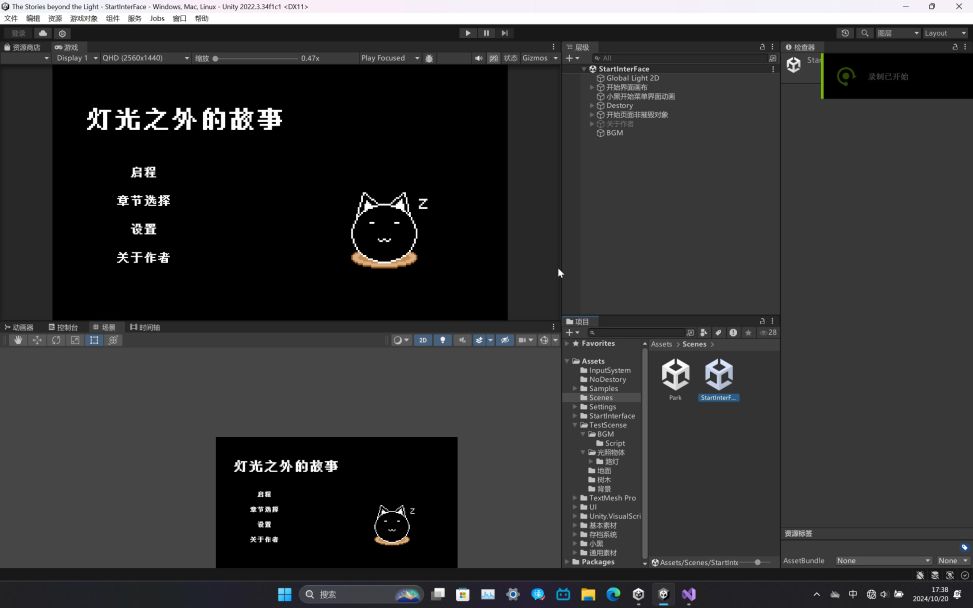Select the Hand tool in Scene view
Viewport: 973px width, 608px height.
[18, 340]
